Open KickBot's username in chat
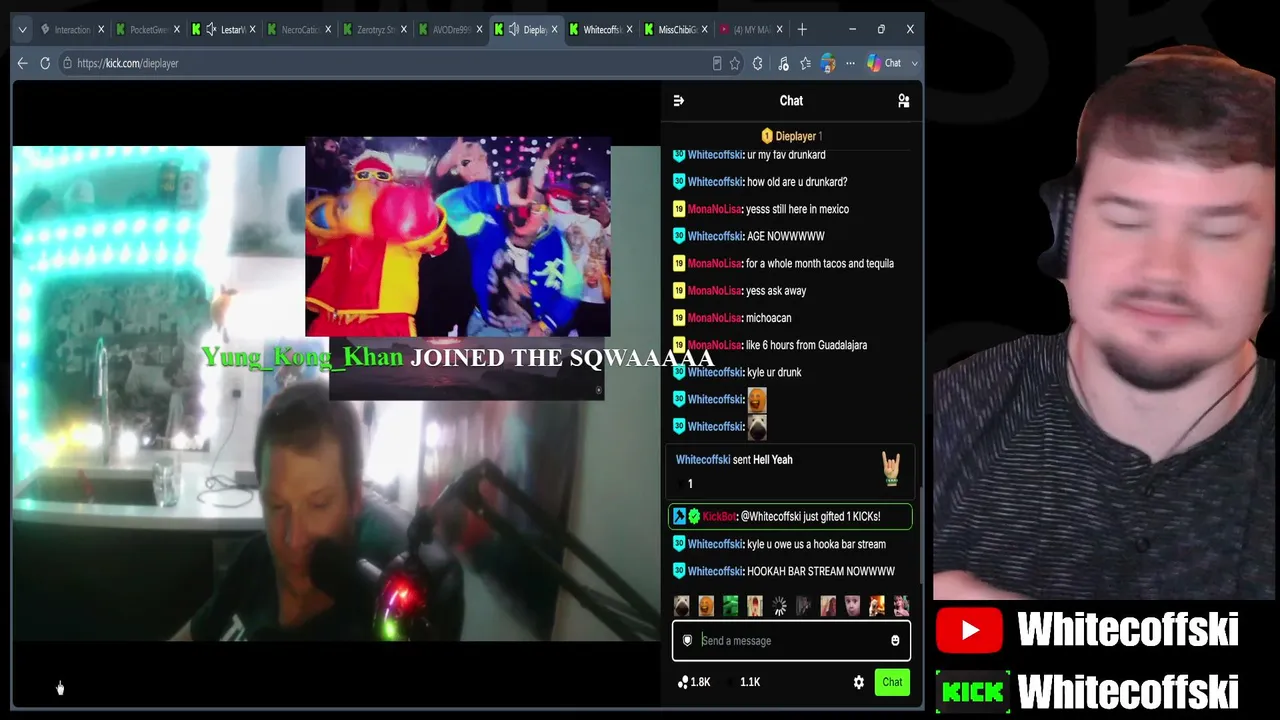 719,517
